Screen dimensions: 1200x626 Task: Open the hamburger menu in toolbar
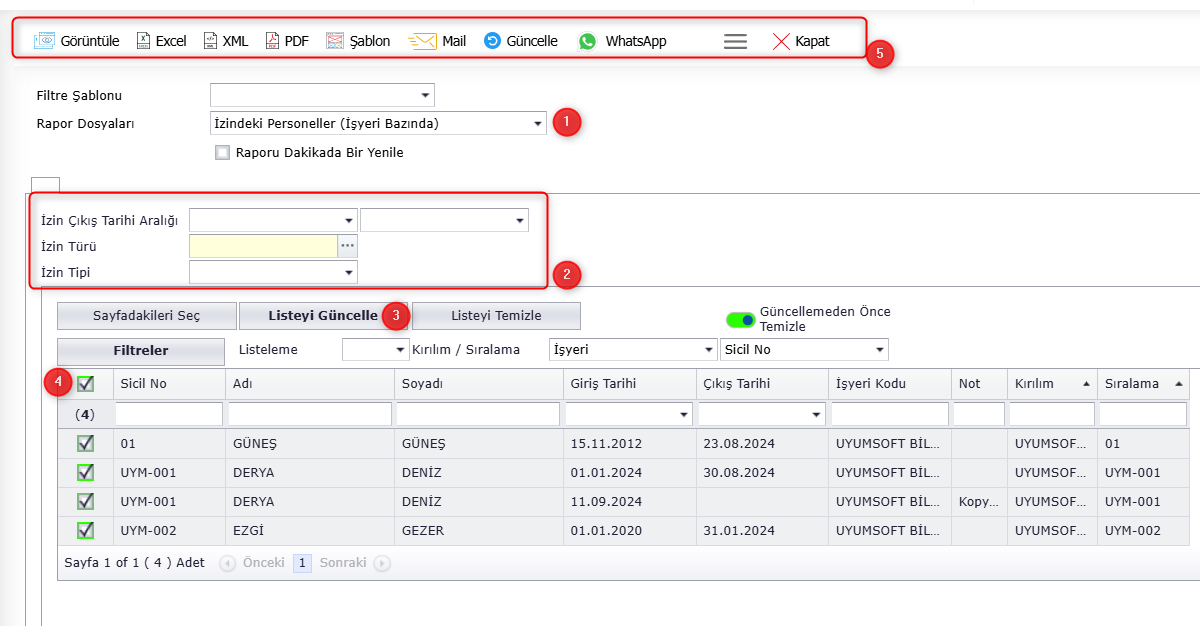pos(735,41)
